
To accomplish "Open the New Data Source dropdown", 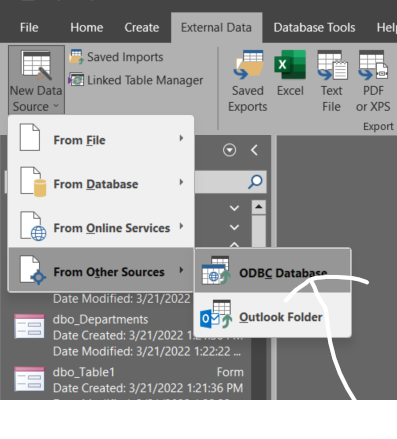I will (36, 81).
